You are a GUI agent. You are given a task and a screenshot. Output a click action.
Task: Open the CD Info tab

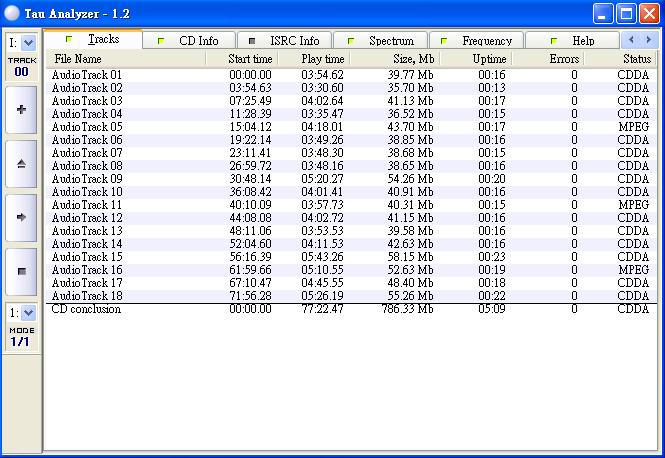189,41
